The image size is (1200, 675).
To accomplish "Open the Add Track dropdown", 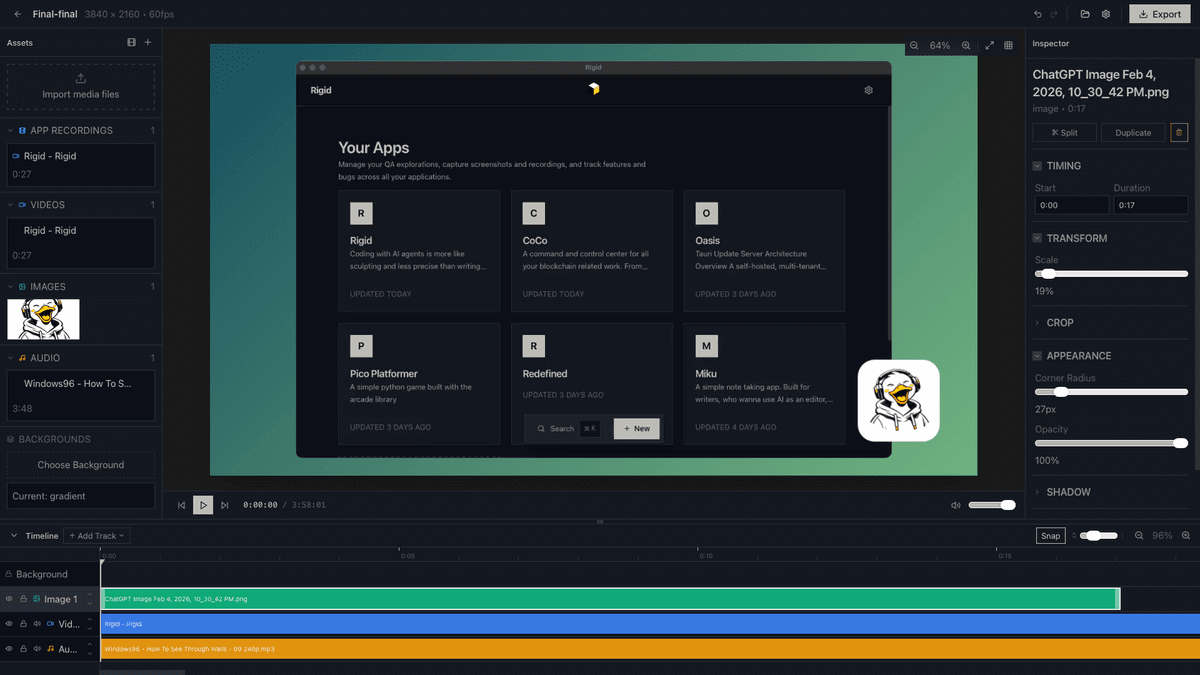I will [x=96, y=535].
